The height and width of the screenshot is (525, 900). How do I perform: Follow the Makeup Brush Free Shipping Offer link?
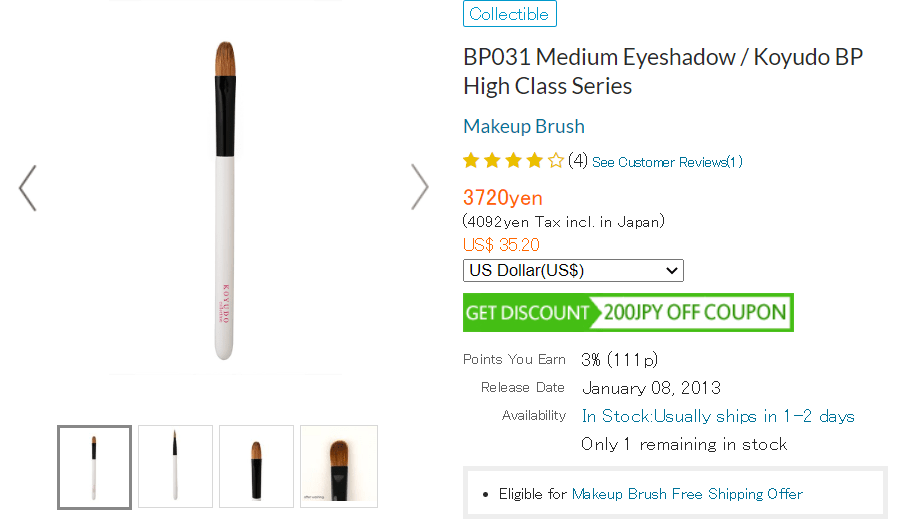(x=687, y=494)
